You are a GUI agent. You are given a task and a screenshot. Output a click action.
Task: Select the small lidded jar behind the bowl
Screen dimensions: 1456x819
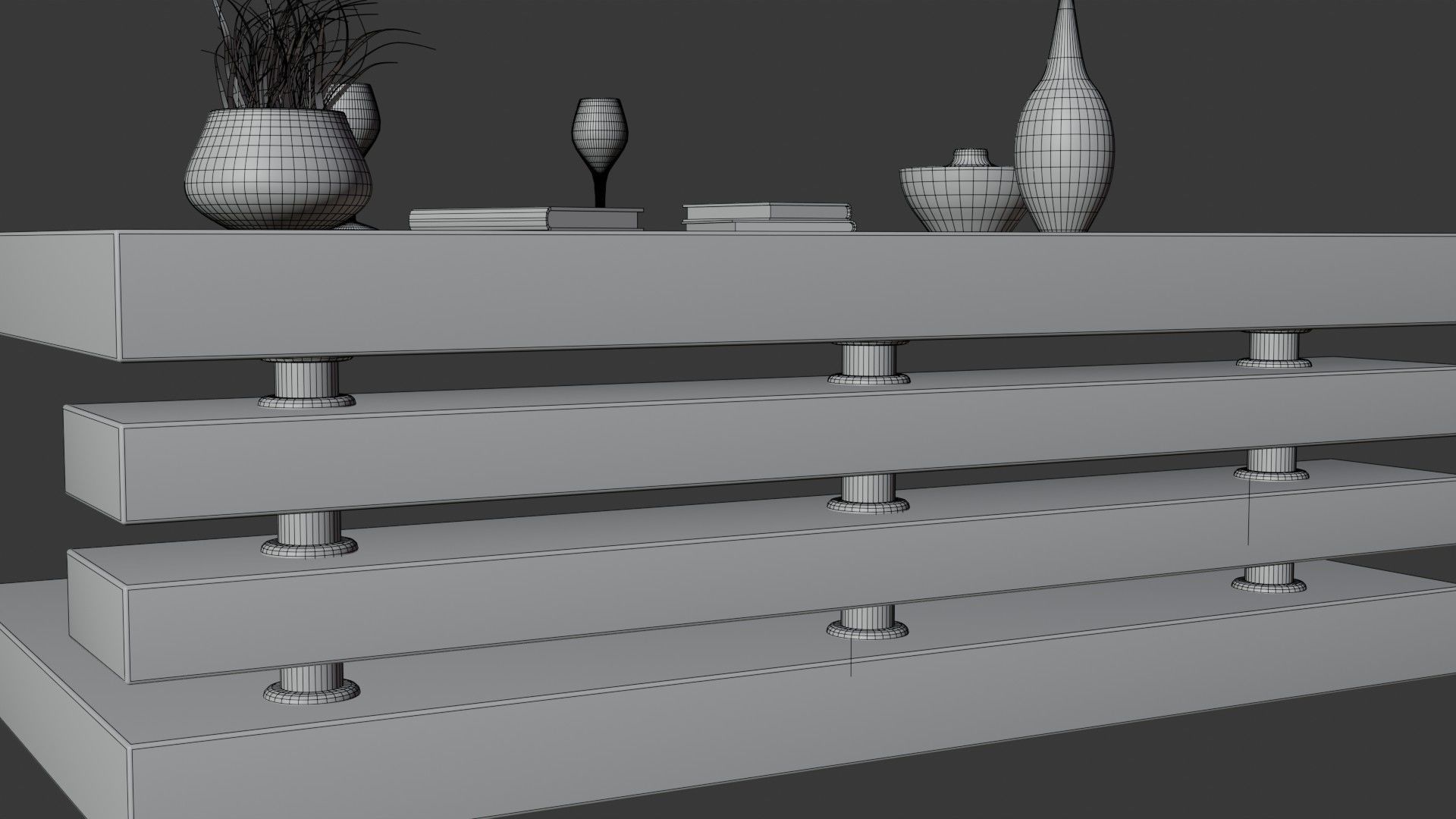[971, 158]
